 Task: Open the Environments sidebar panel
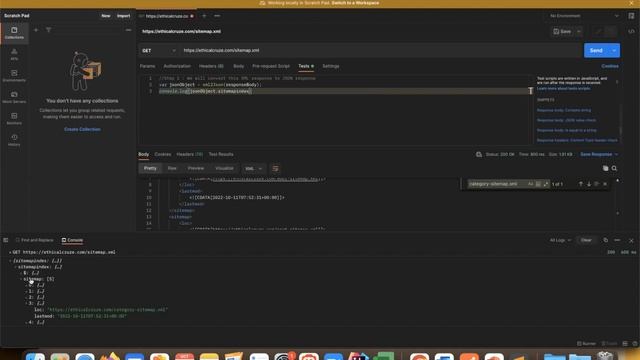coord(14,76)
